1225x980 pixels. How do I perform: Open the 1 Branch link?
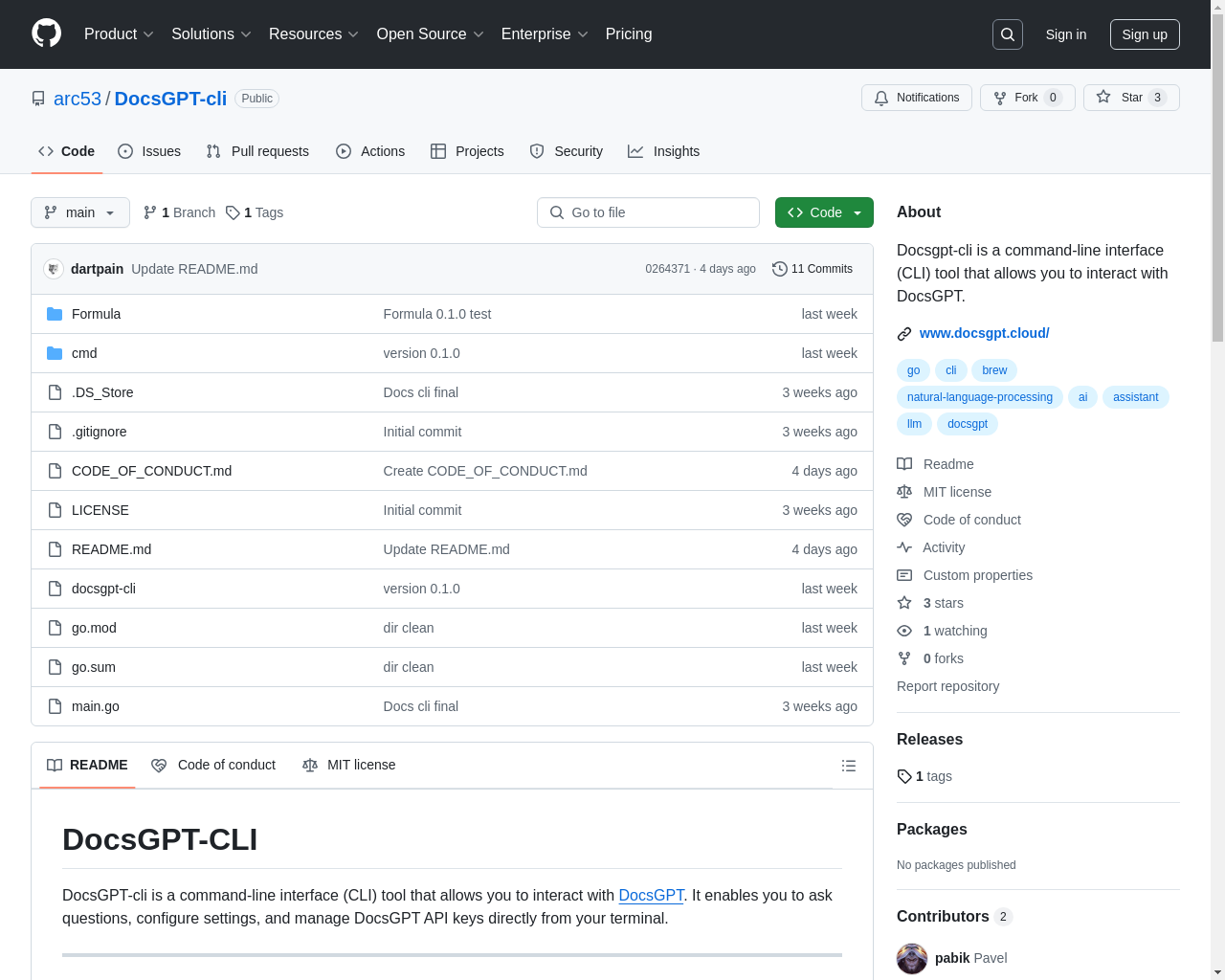point(179,212)
